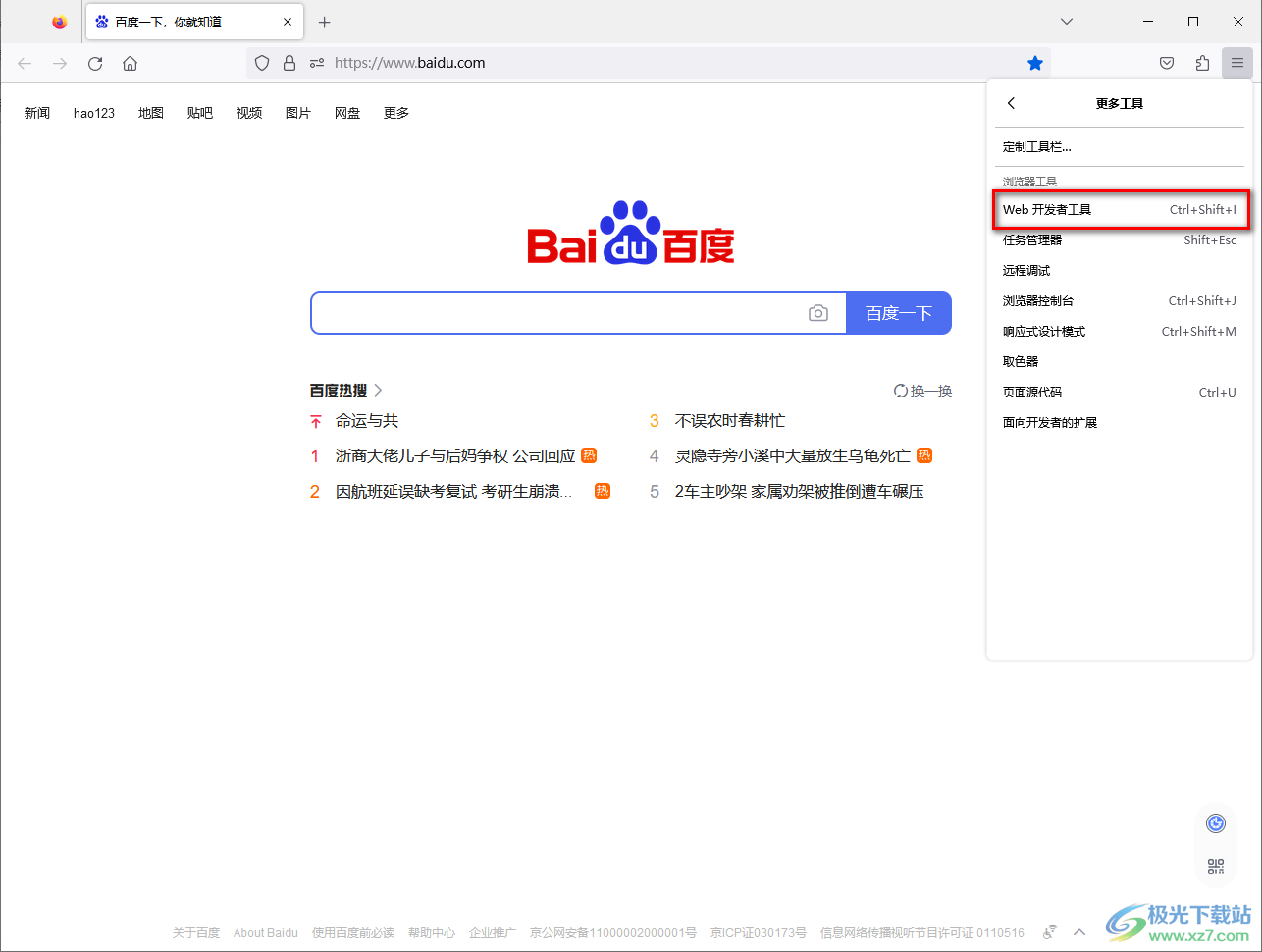Go back one page
Screen dimensions: 1262x952
[25, 63]
